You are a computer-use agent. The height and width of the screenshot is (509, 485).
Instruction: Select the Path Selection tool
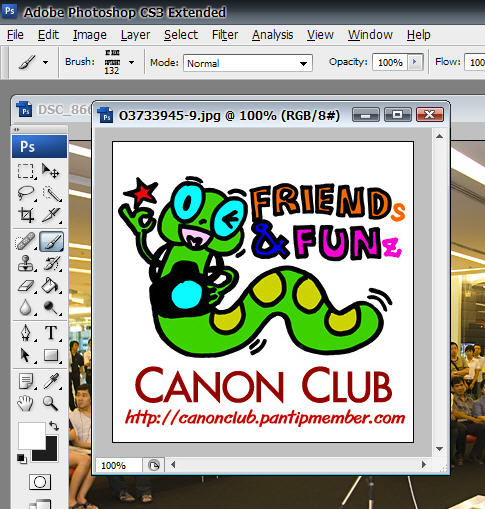(x=26, y=355)
